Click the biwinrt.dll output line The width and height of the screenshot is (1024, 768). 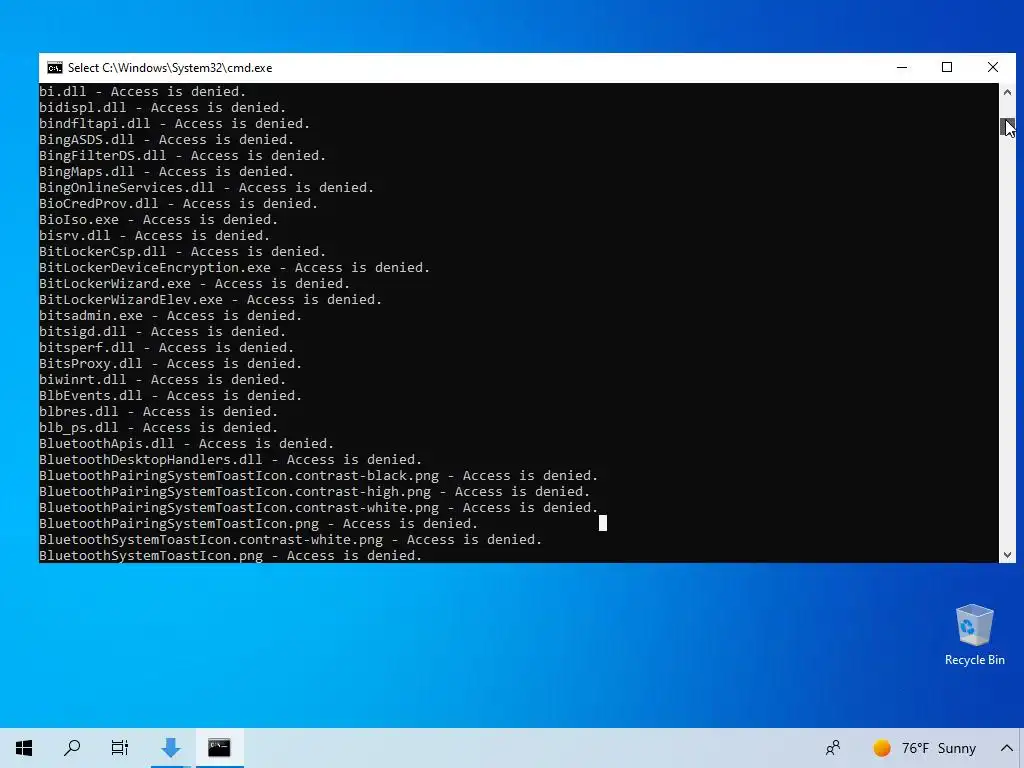163,379
